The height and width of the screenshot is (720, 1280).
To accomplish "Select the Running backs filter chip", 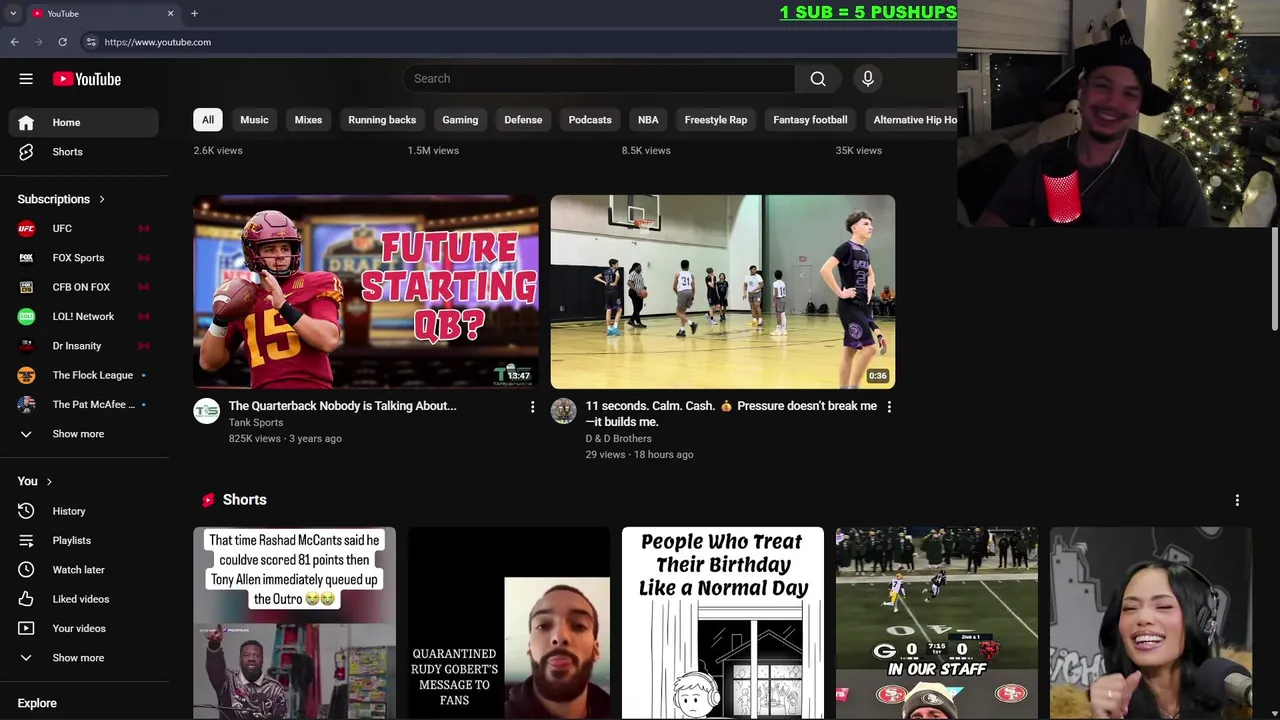I will coord(382,120).
